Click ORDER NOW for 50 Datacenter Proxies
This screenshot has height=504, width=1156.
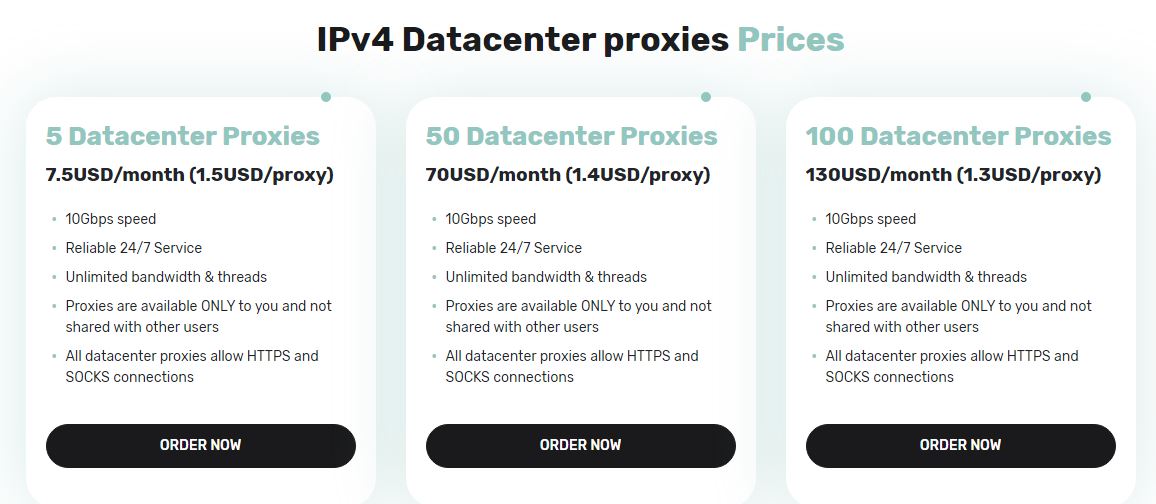[580, 445]
